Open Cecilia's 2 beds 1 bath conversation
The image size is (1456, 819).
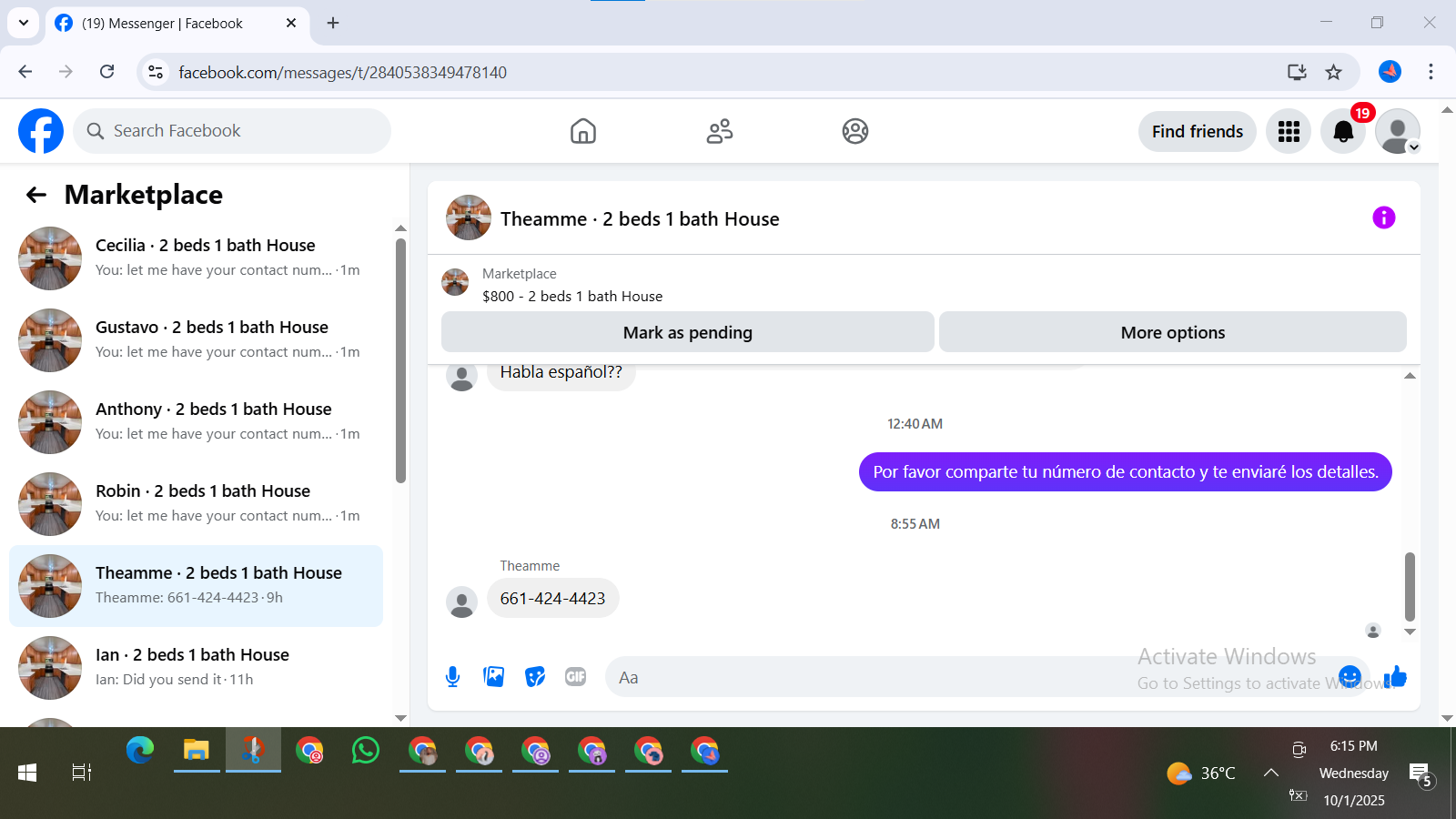click(196, 258)
